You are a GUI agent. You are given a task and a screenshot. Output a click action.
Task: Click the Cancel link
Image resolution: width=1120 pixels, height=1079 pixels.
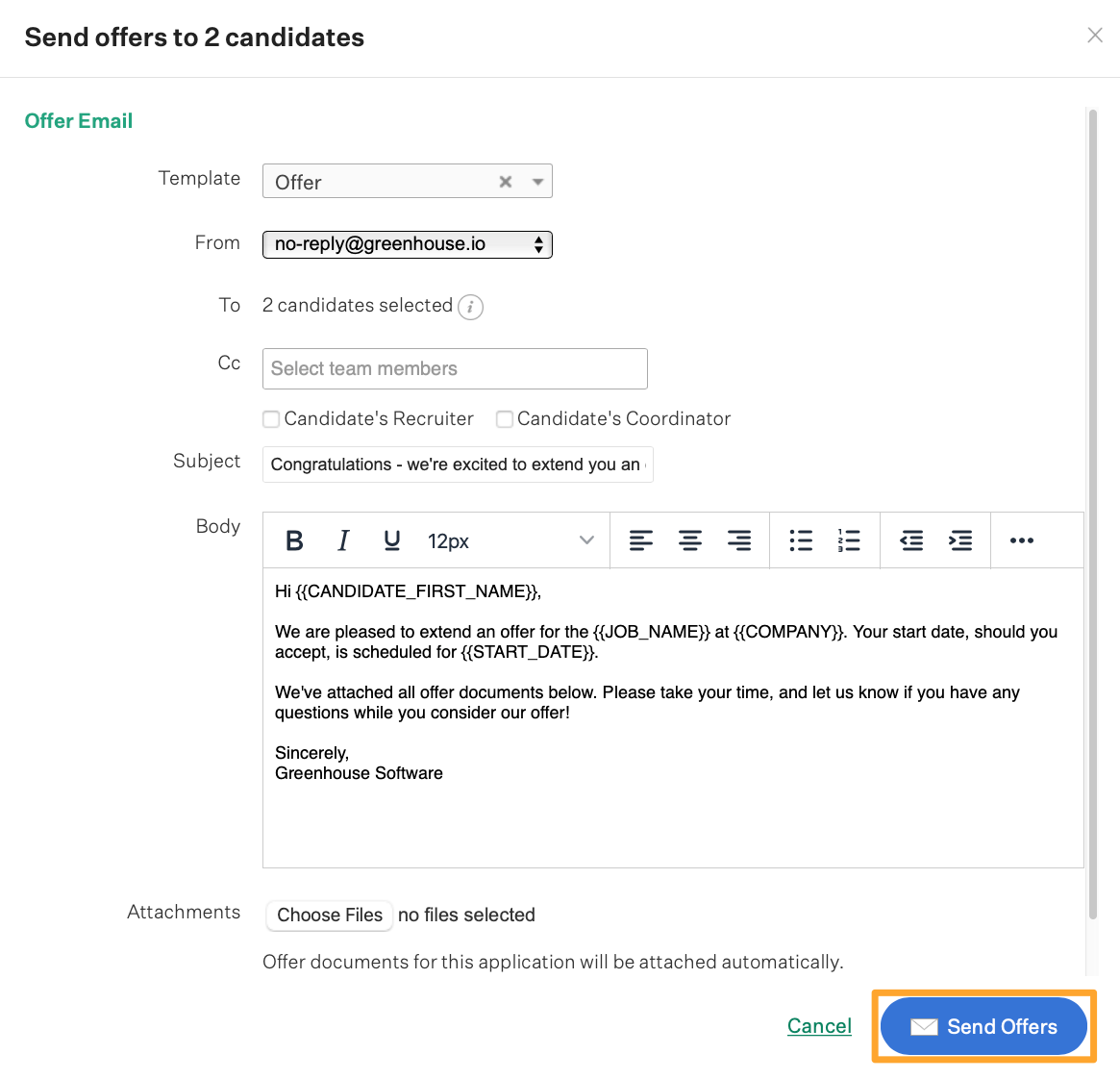pos(819,1026)
